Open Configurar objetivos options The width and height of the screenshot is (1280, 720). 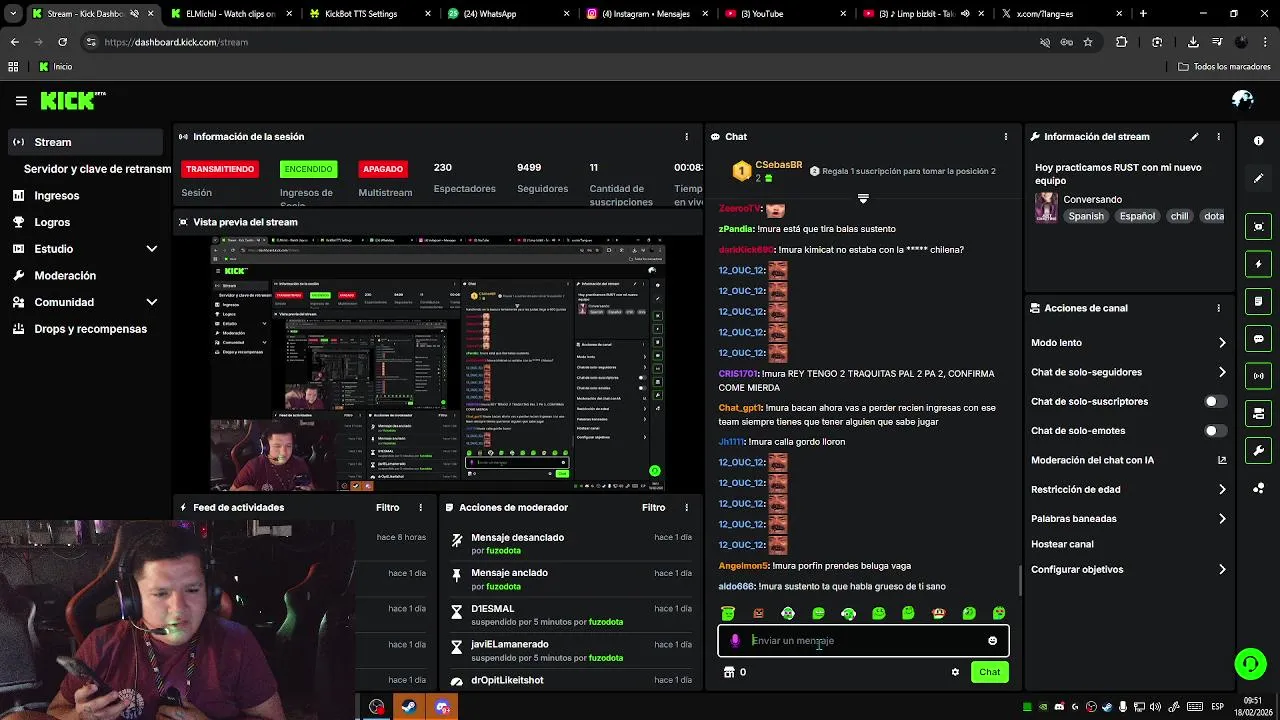(1128, 569)
